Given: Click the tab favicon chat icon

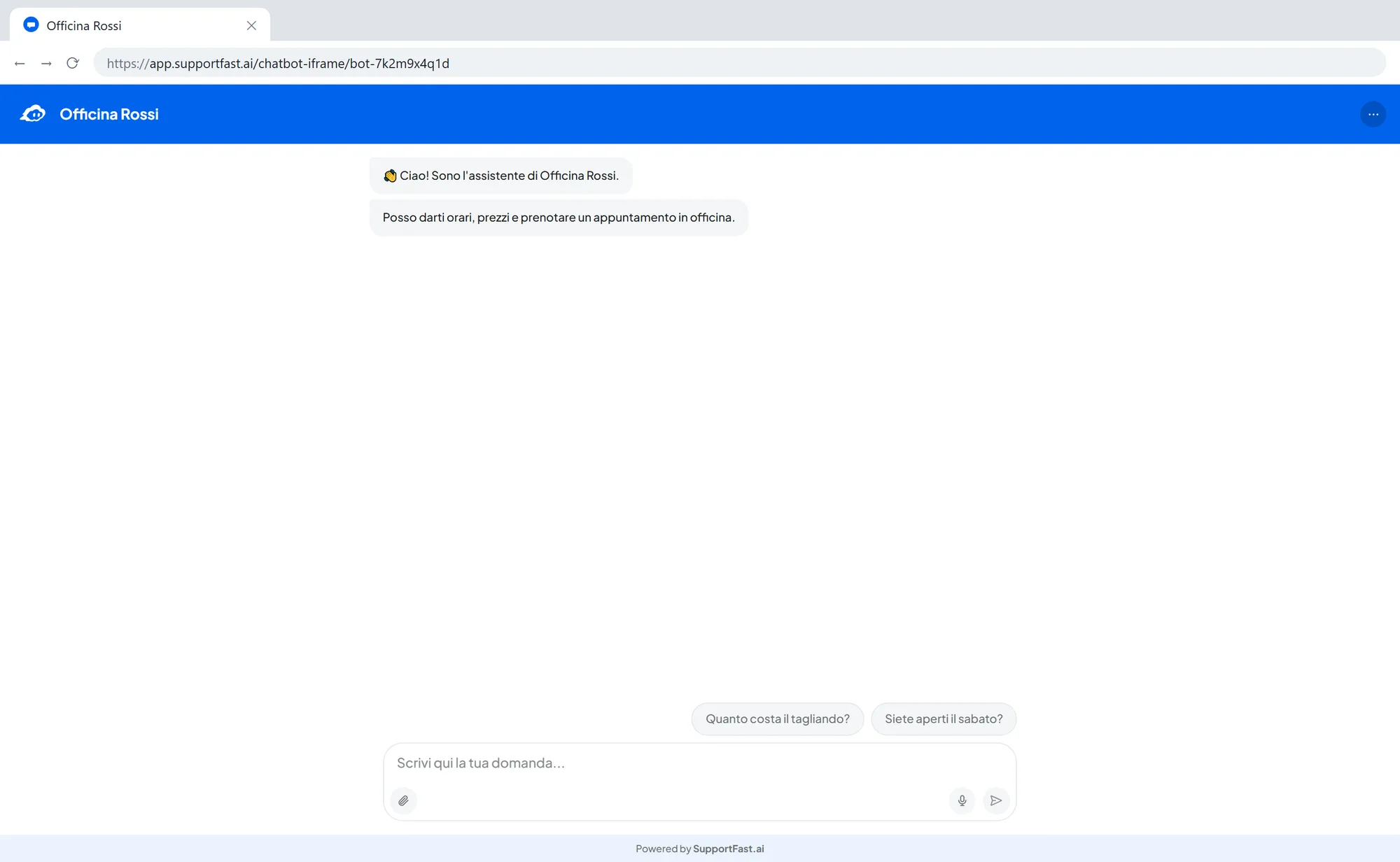Looking at the screenshot, I should coord(31,25).
